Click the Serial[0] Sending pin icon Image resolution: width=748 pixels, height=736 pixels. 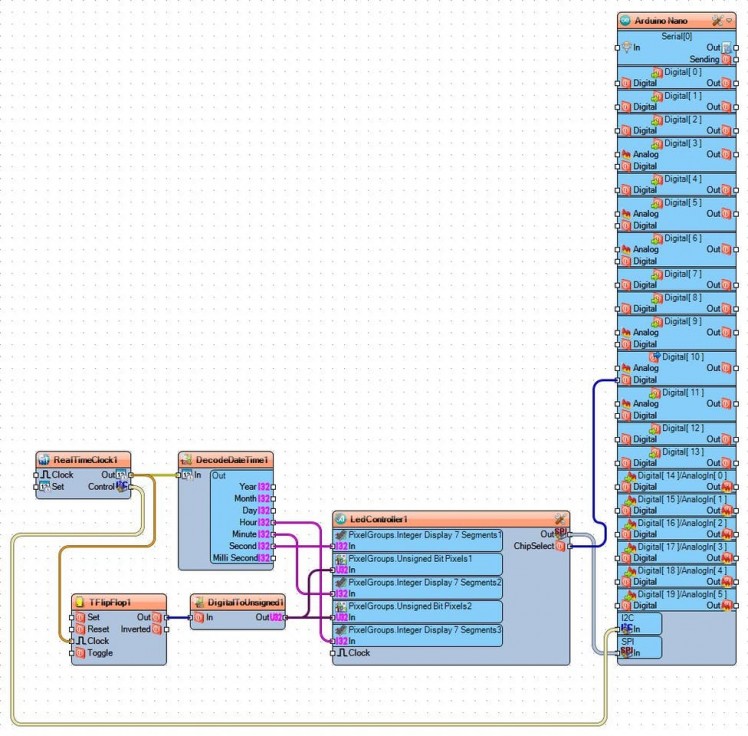727,59
